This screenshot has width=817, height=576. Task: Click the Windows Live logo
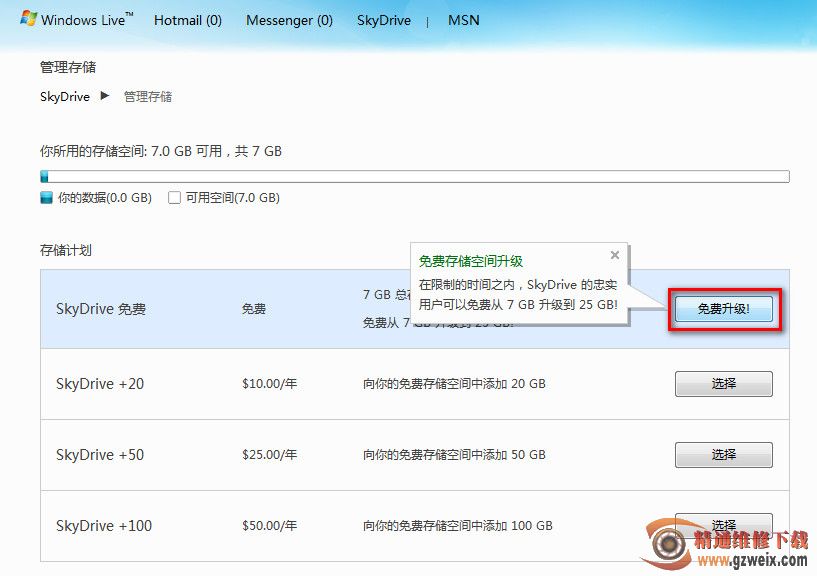tap(77, 20)
